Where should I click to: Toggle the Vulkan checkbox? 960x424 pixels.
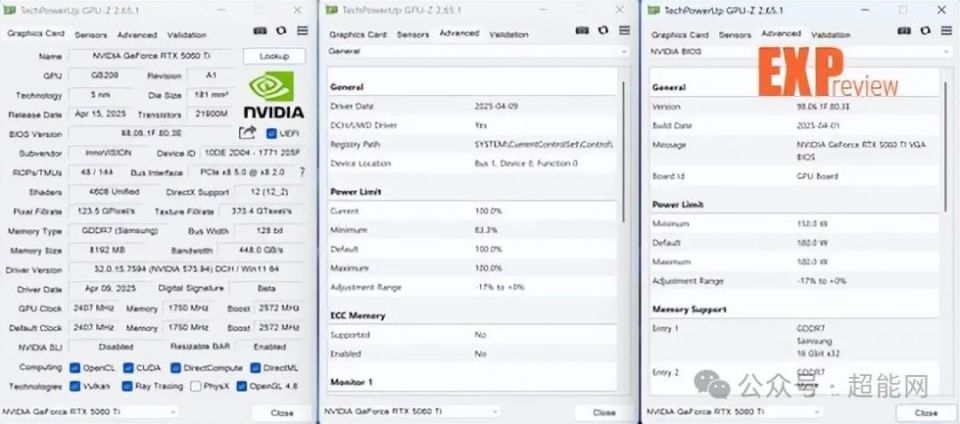(x=75, y=386)
